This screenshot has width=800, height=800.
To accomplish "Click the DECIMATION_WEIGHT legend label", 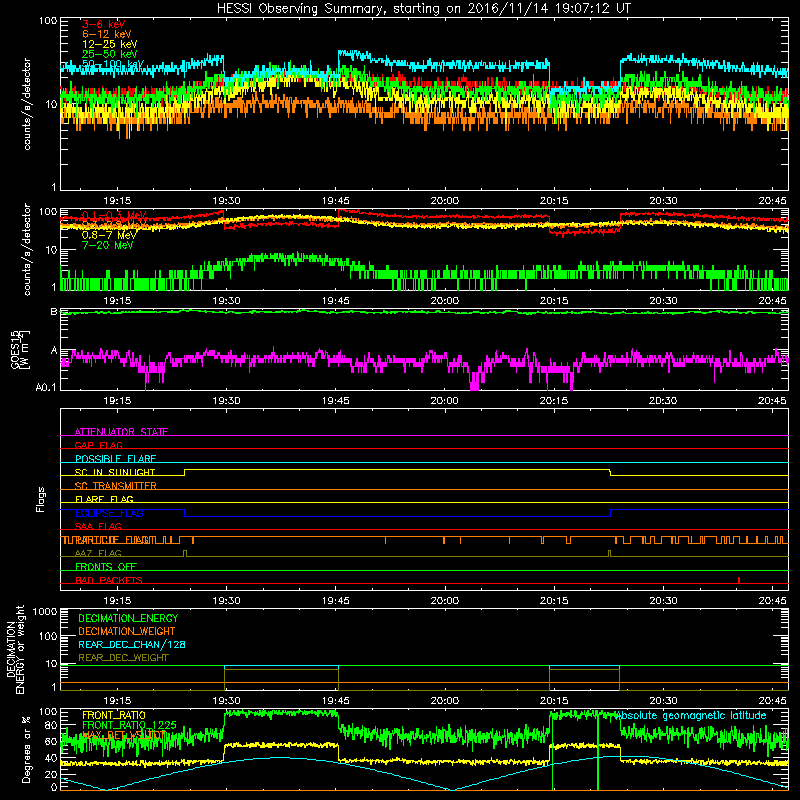I will pyautogui.click(x=127, y=631).
